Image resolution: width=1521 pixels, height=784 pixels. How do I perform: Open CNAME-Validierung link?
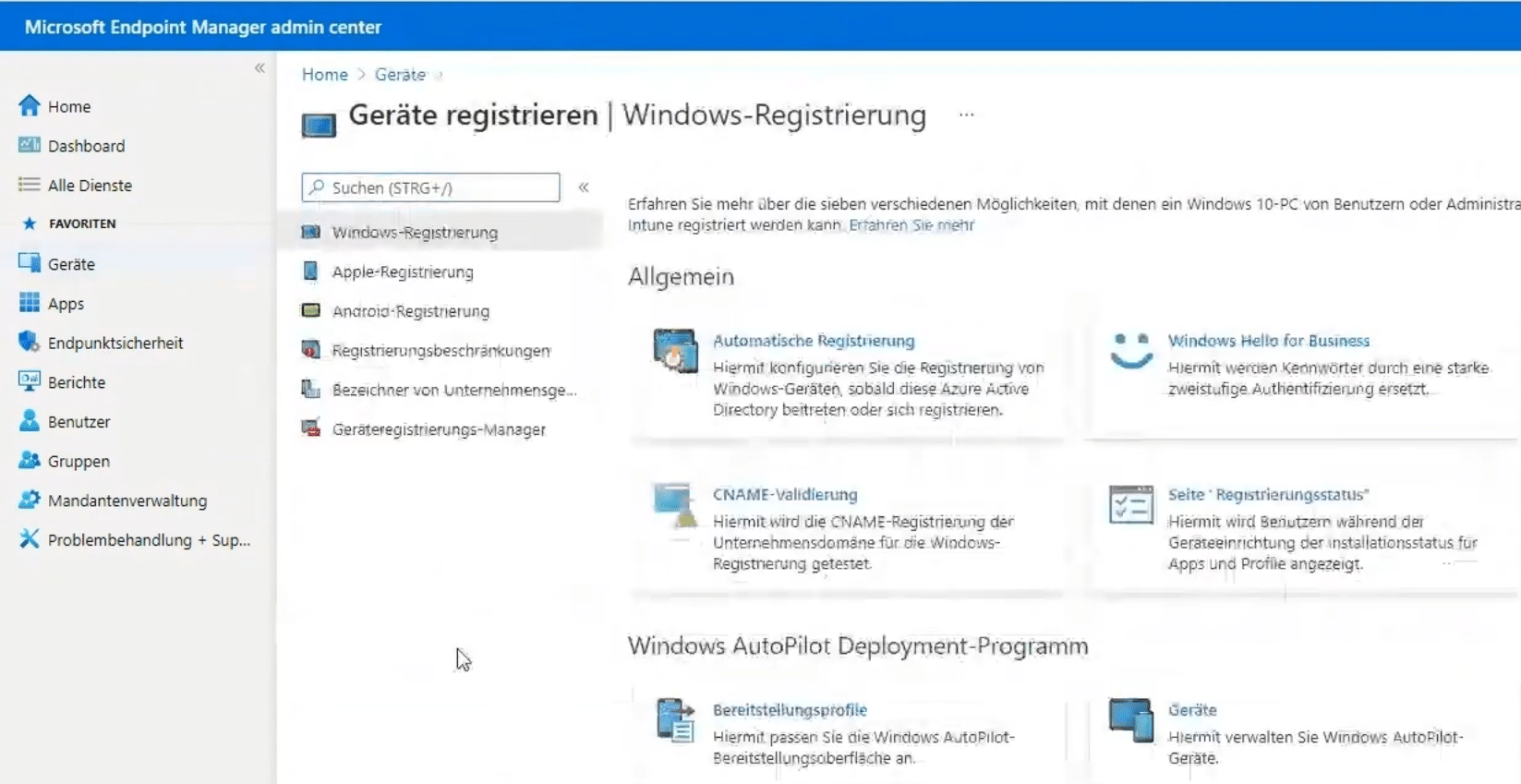point(785,495)
